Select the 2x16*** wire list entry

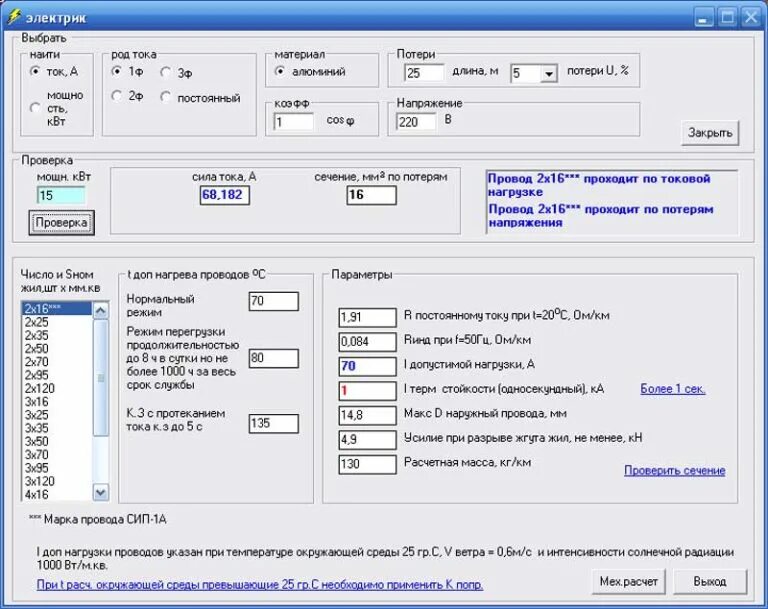click(x=57, y=309)
